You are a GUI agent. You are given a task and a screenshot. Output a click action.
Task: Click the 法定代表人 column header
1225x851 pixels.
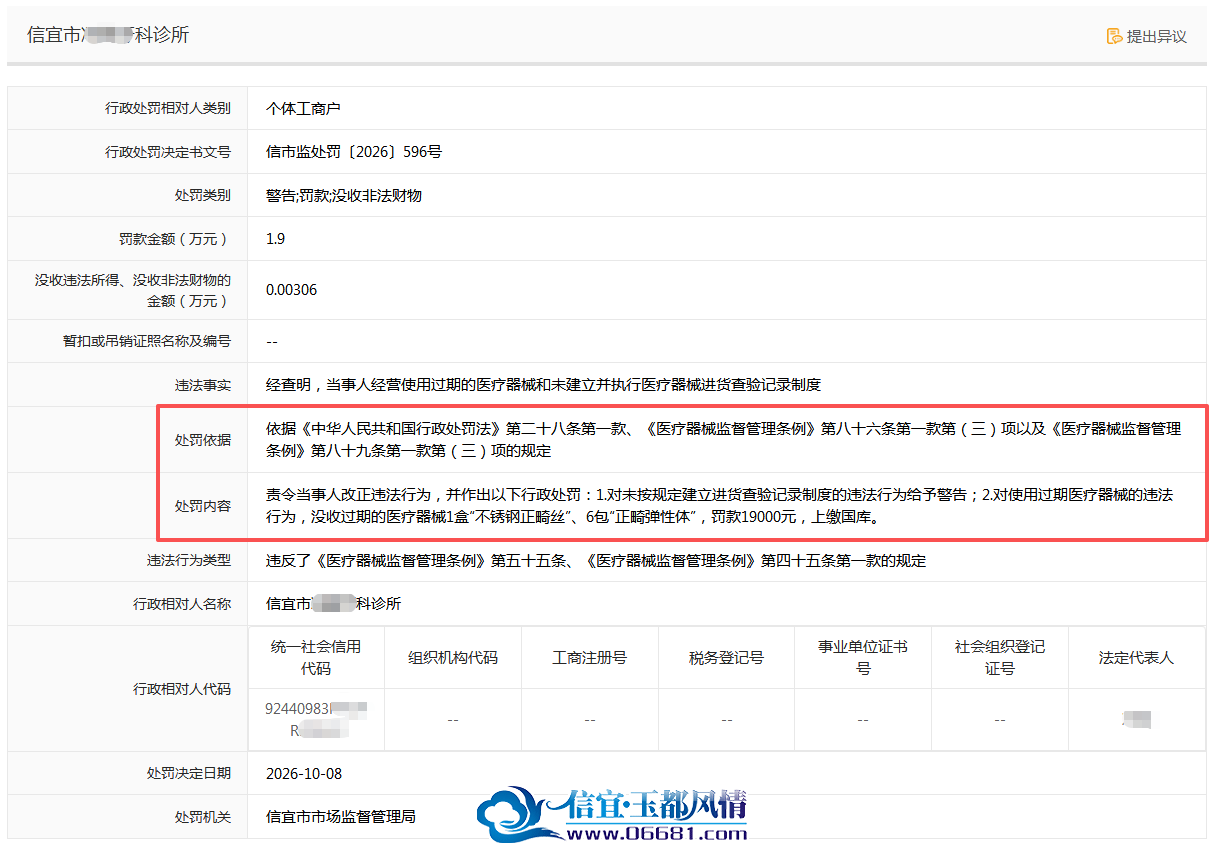tap(1137, 657)
